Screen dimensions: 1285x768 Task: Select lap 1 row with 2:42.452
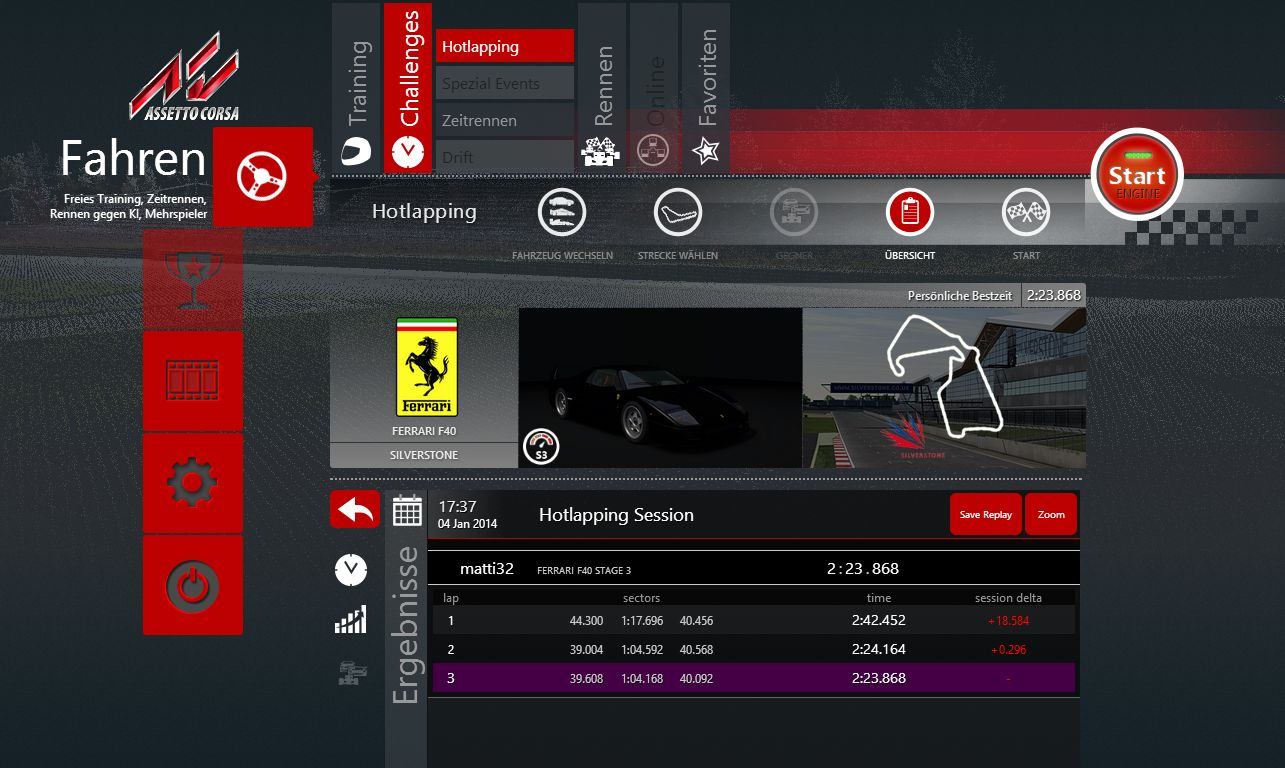754,620
